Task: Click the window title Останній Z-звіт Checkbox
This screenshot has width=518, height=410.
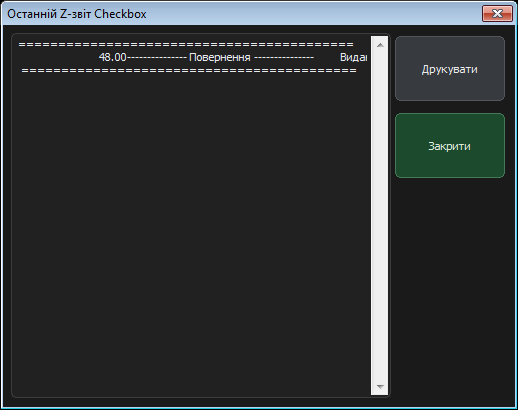Action: 77,14
